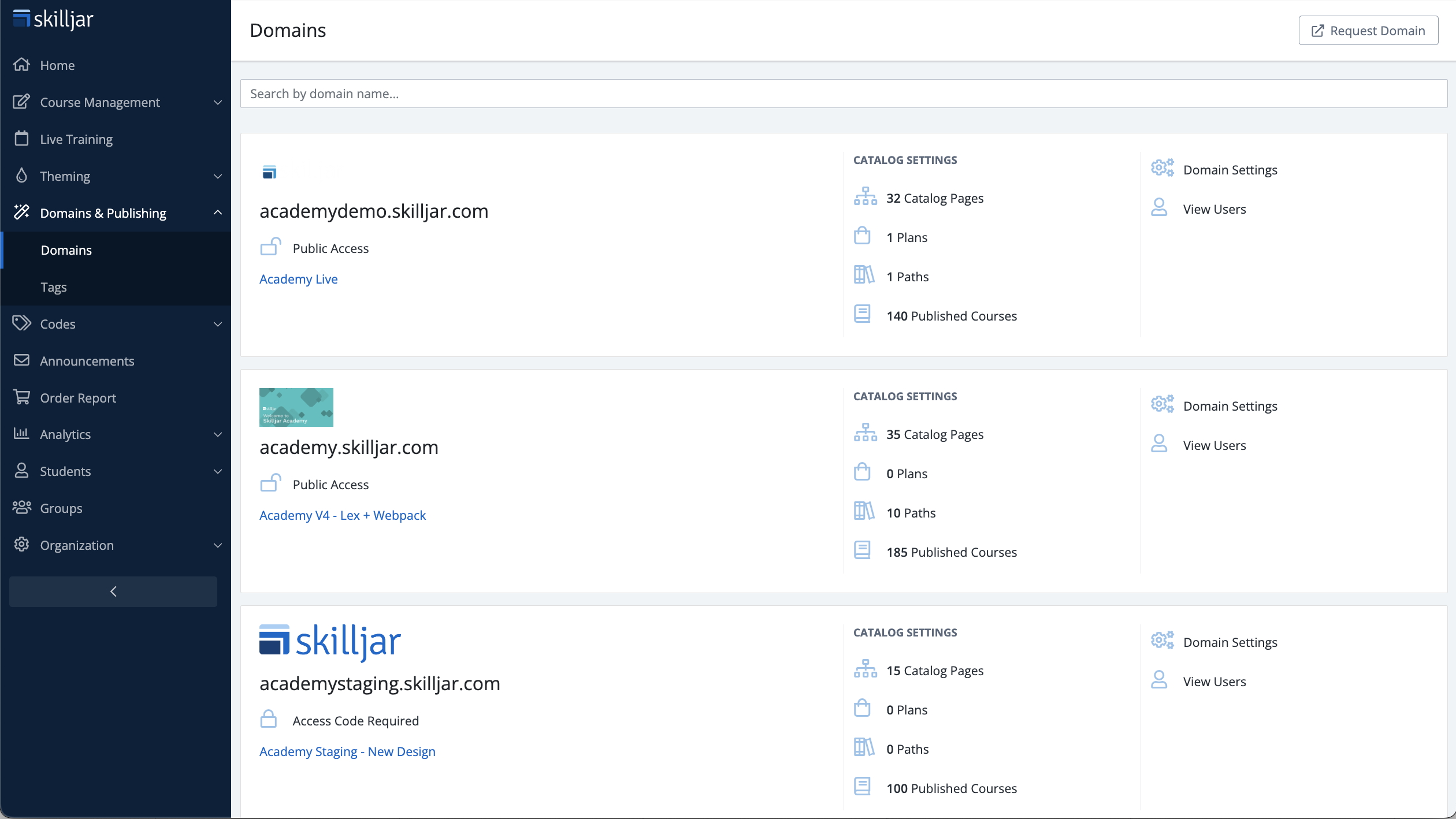Open Academy Staging - New Design link
Viewport: 1456px width, 819px height.
[x=347, y=751]
